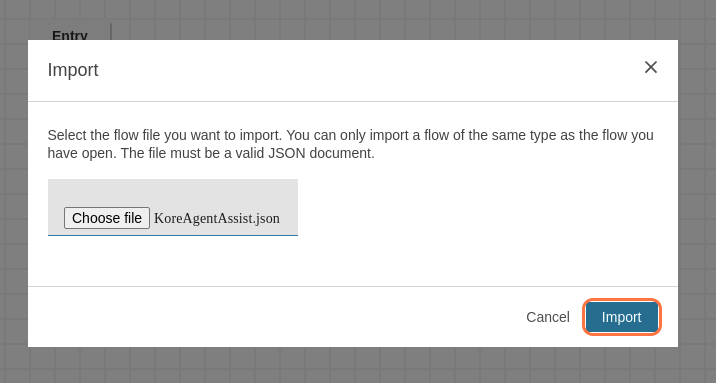
Task: Select the KoreAgentAssist.json file name text
Action: coord(217,218)
